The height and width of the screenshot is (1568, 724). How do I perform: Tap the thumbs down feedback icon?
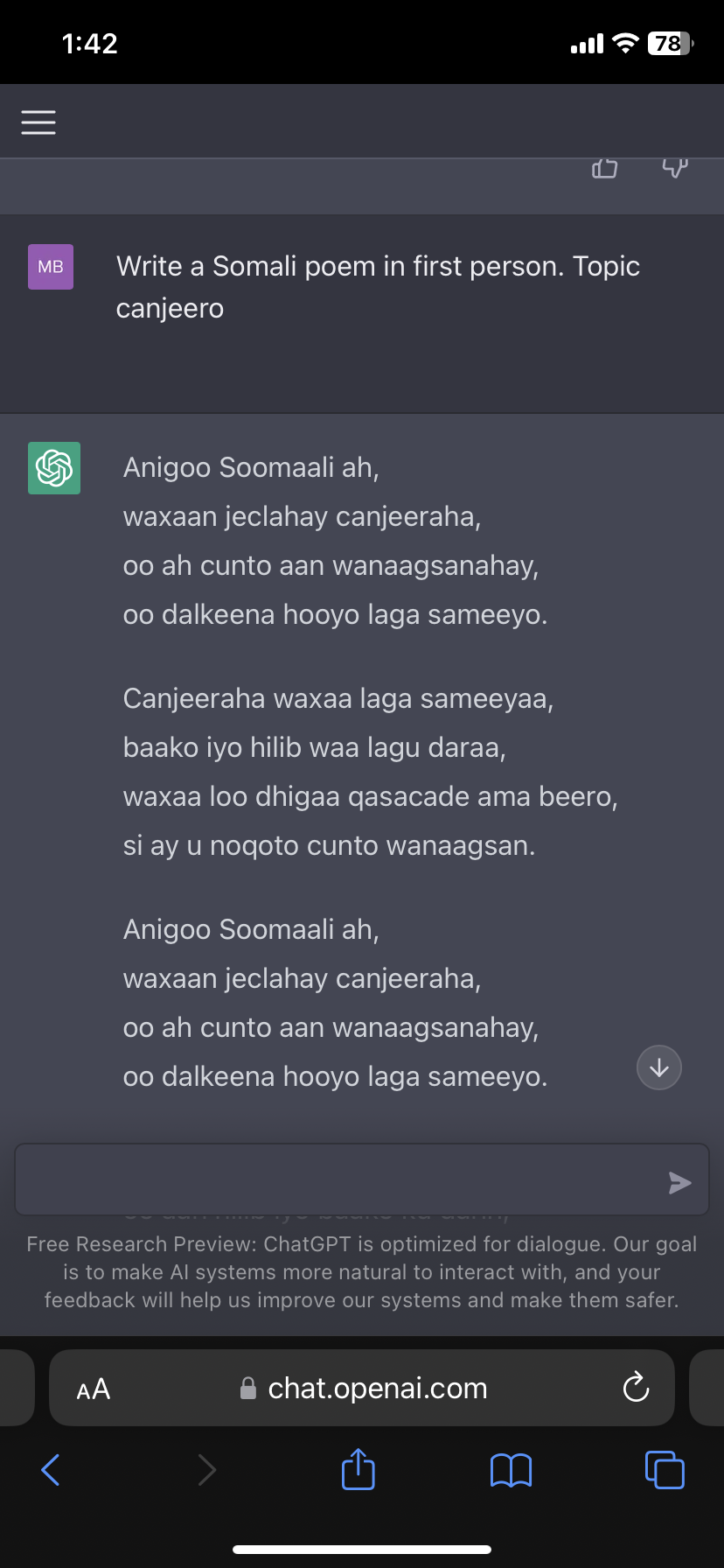675,167
